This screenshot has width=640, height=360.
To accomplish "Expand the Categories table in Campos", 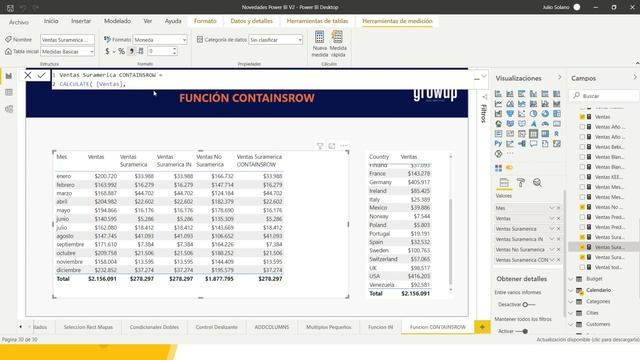I will 571,302.
